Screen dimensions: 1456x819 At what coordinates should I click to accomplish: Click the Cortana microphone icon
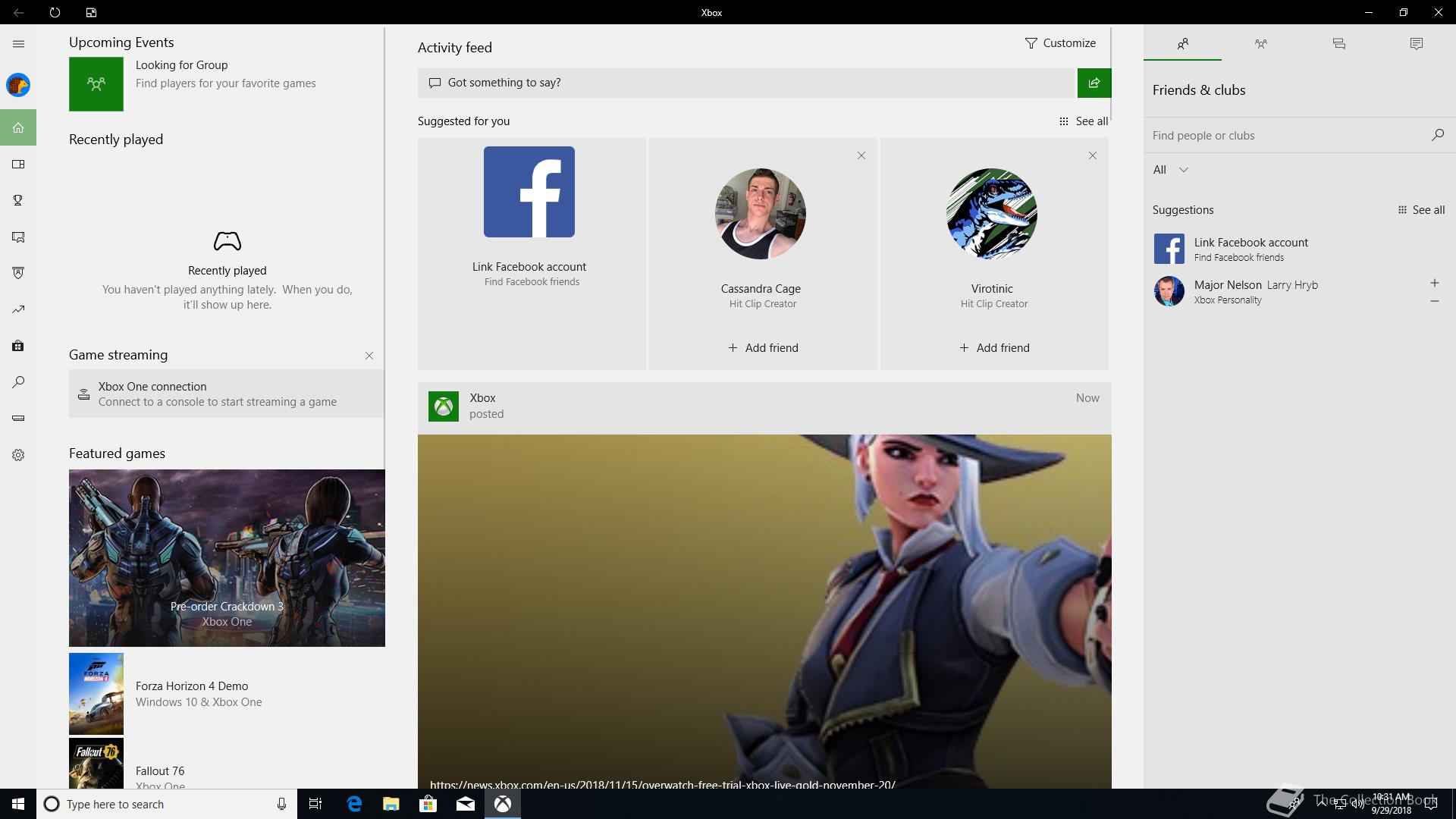[281, 804]
